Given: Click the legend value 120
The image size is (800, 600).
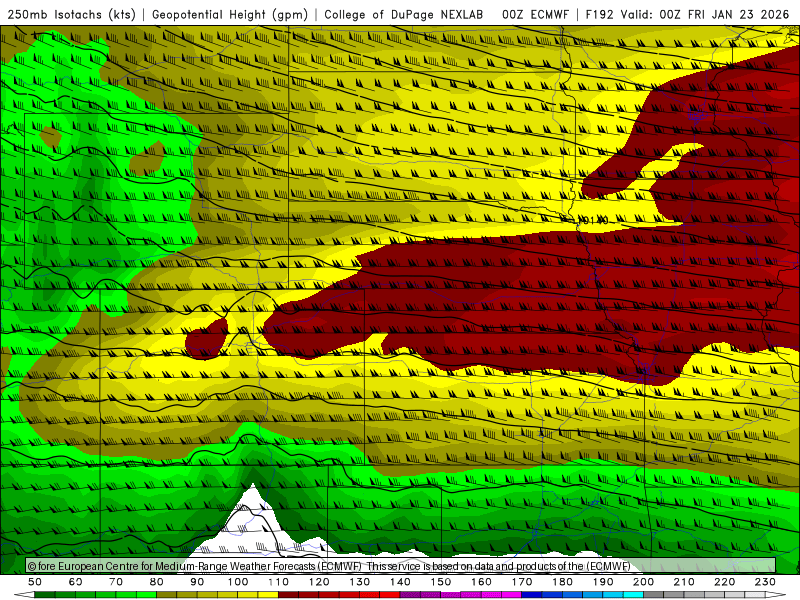Looking at the screenshot, I should point(319,582).
